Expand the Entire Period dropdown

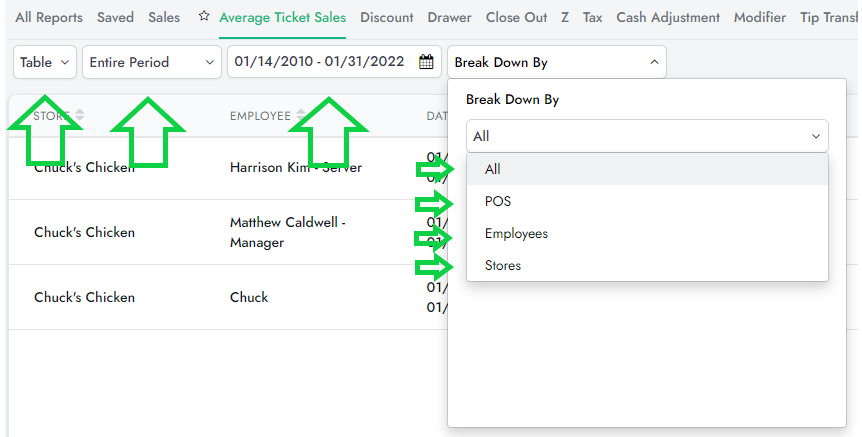click(x=152, y=62)
